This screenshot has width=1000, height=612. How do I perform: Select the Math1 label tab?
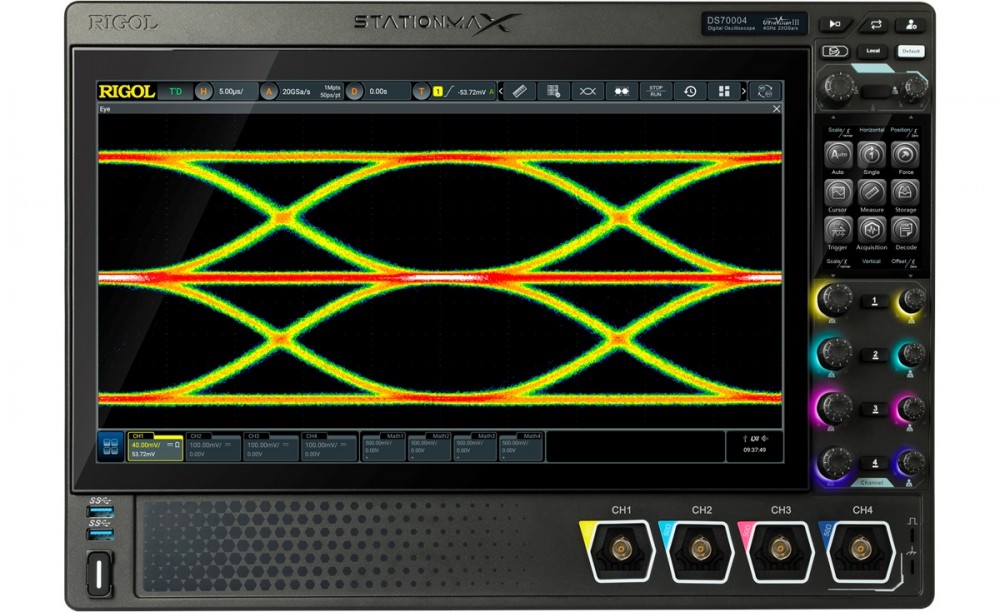tap(383, 448)
